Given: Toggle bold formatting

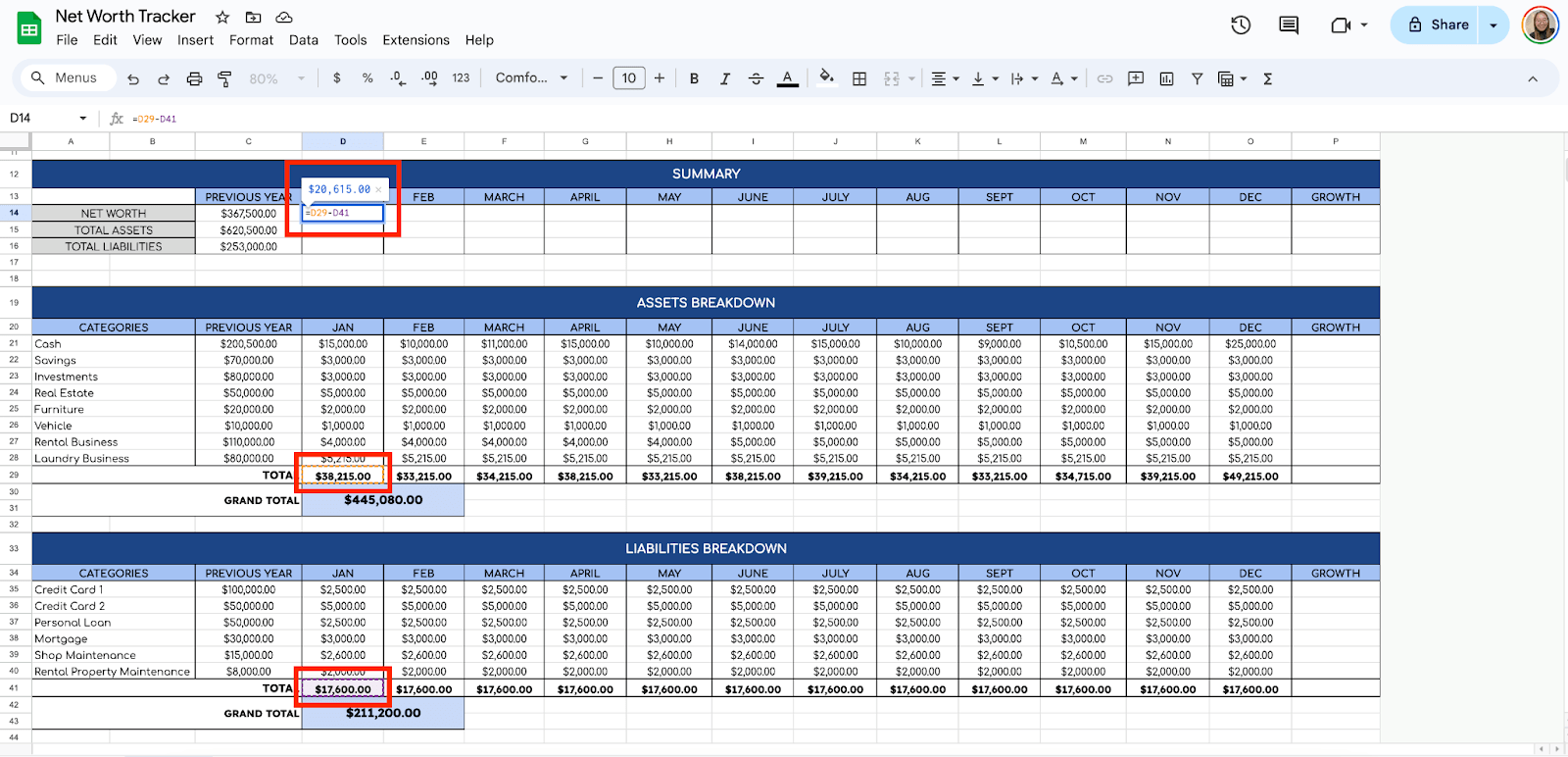Looking at the screenshot, I should pyautogui.click(x=694, y=78).
